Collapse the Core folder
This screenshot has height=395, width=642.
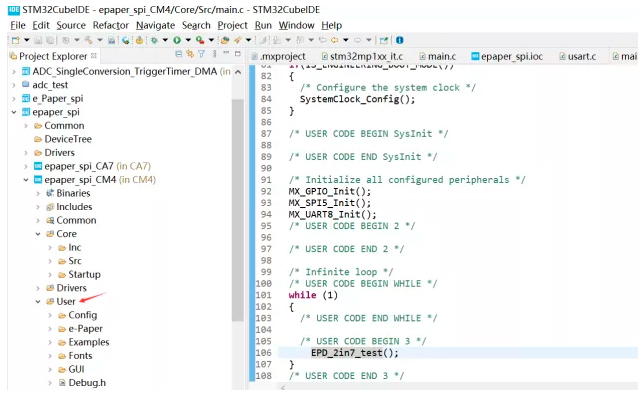click(38, 234)
